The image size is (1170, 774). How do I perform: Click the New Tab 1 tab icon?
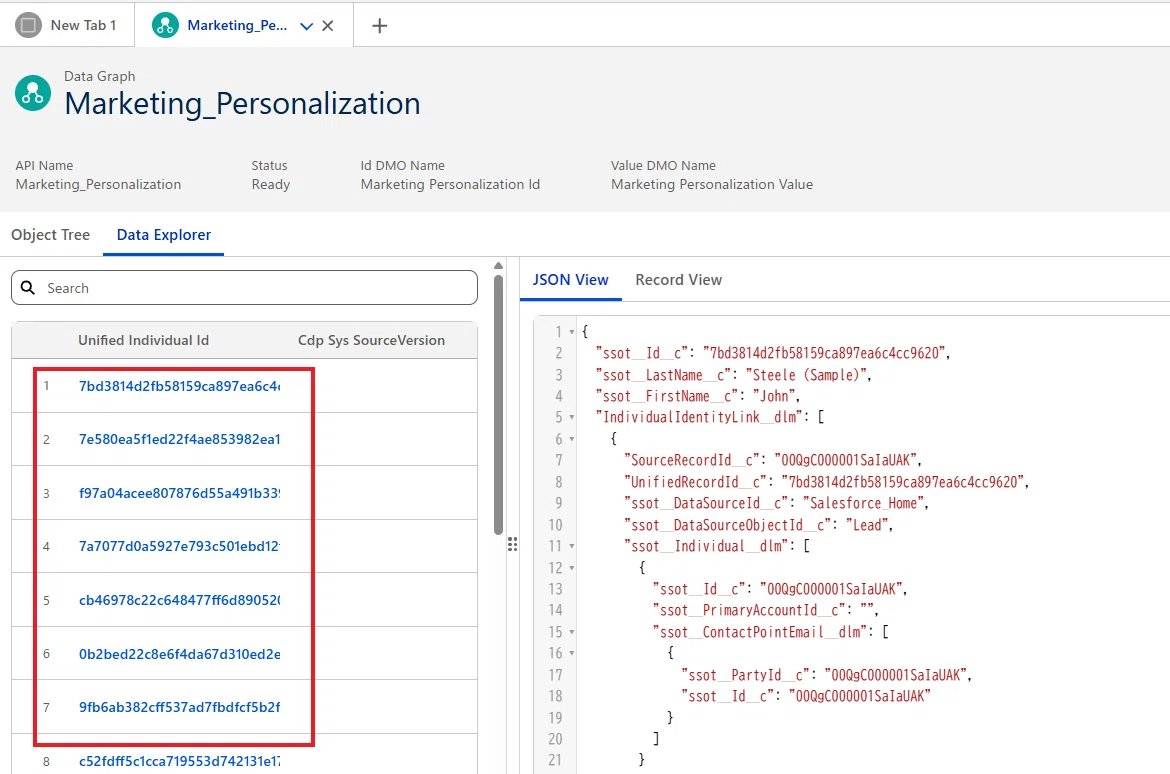(x=28, y=25)
